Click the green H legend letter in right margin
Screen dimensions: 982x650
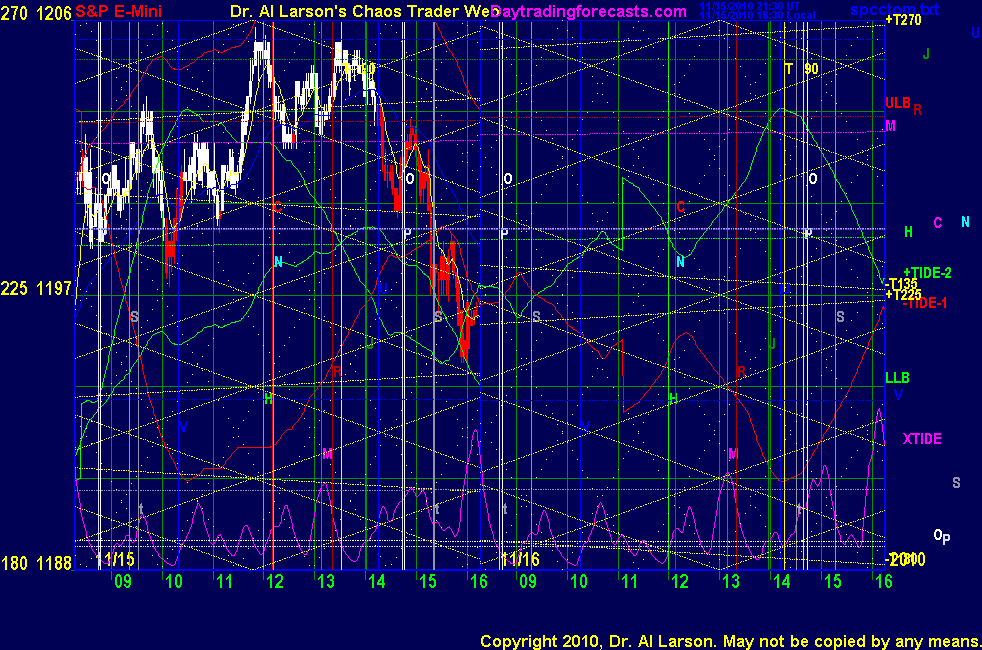tap(909, 232)
